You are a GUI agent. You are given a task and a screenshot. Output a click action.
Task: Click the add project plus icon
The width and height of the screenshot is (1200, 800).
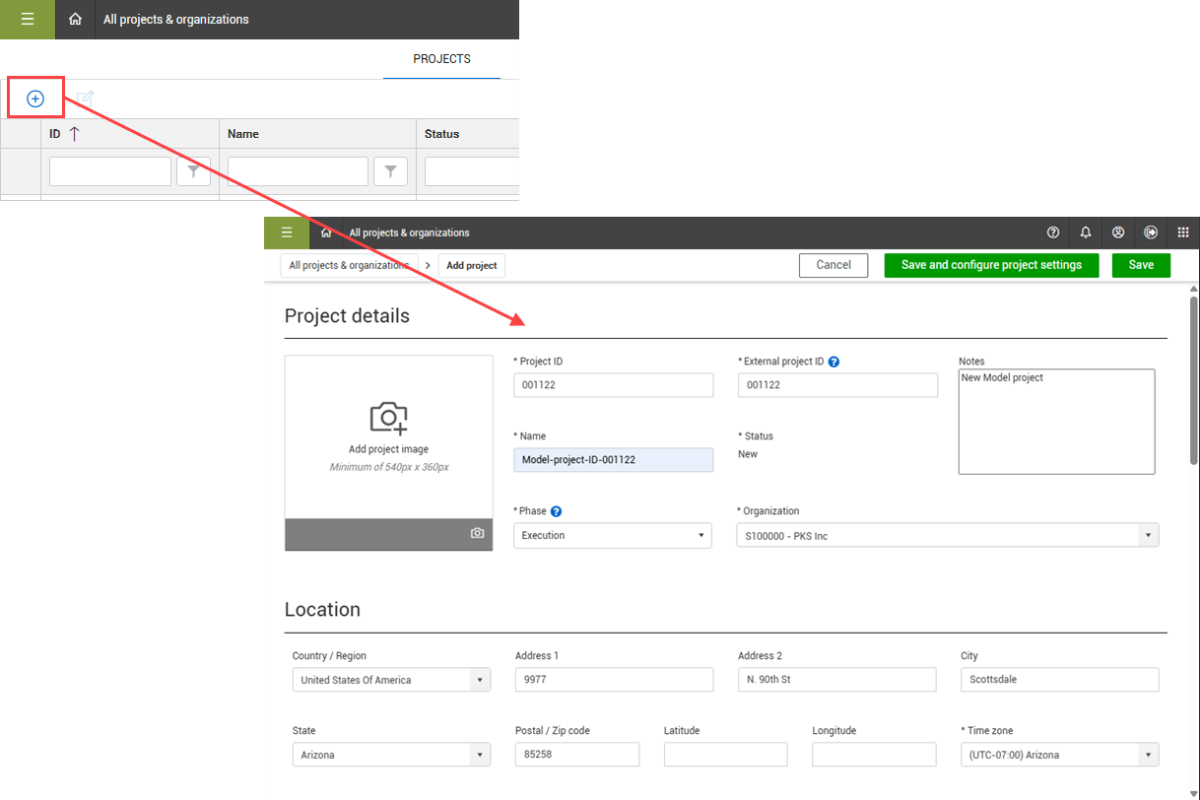click(35, 99)
